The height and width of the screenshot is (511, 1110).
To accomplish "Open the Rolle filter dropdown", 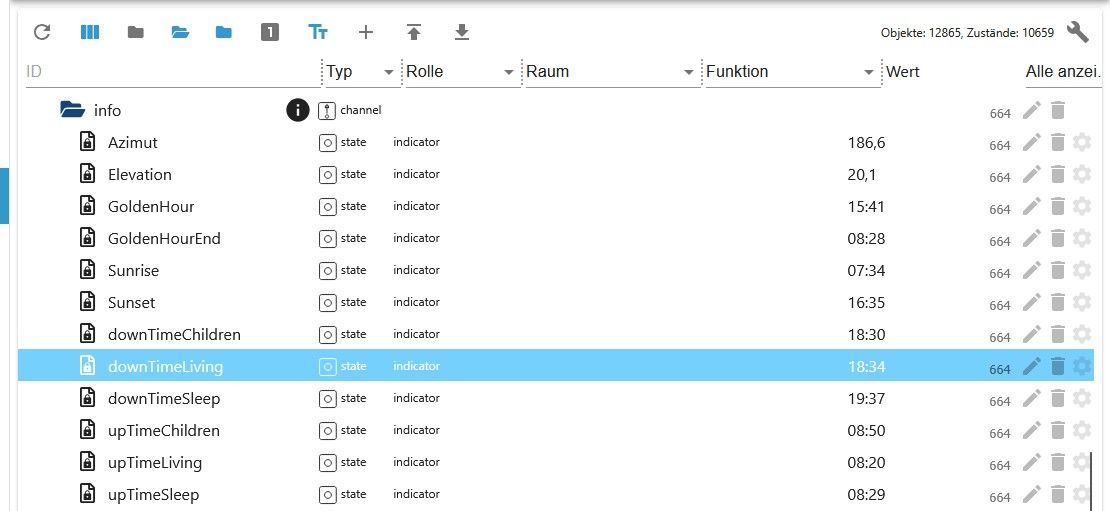I will pos(508,72).
